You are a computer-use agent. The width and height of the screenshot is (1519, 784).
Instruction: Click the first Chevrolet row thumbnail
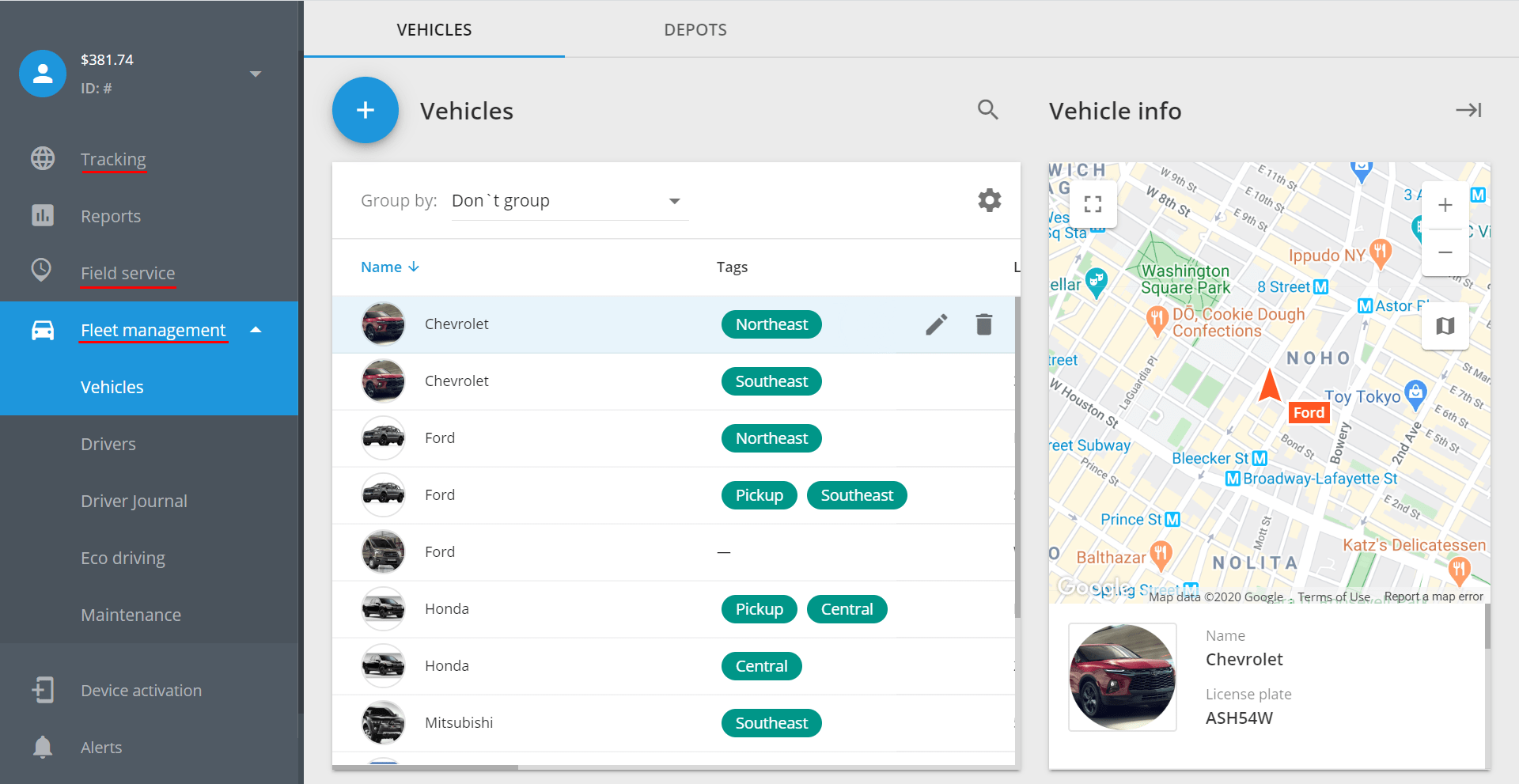pos(383,324)
